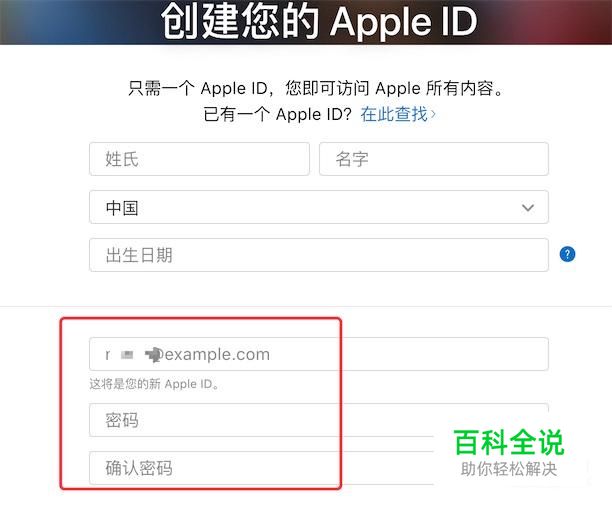Click the 助你轻松解决 watermark caption
The width and height of the screenshot is (612, 511).
[509, 469]
